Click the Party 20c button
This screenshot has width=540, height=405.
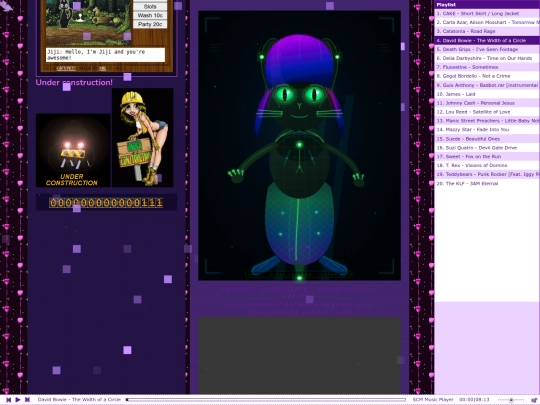click(x=150, y=24)
